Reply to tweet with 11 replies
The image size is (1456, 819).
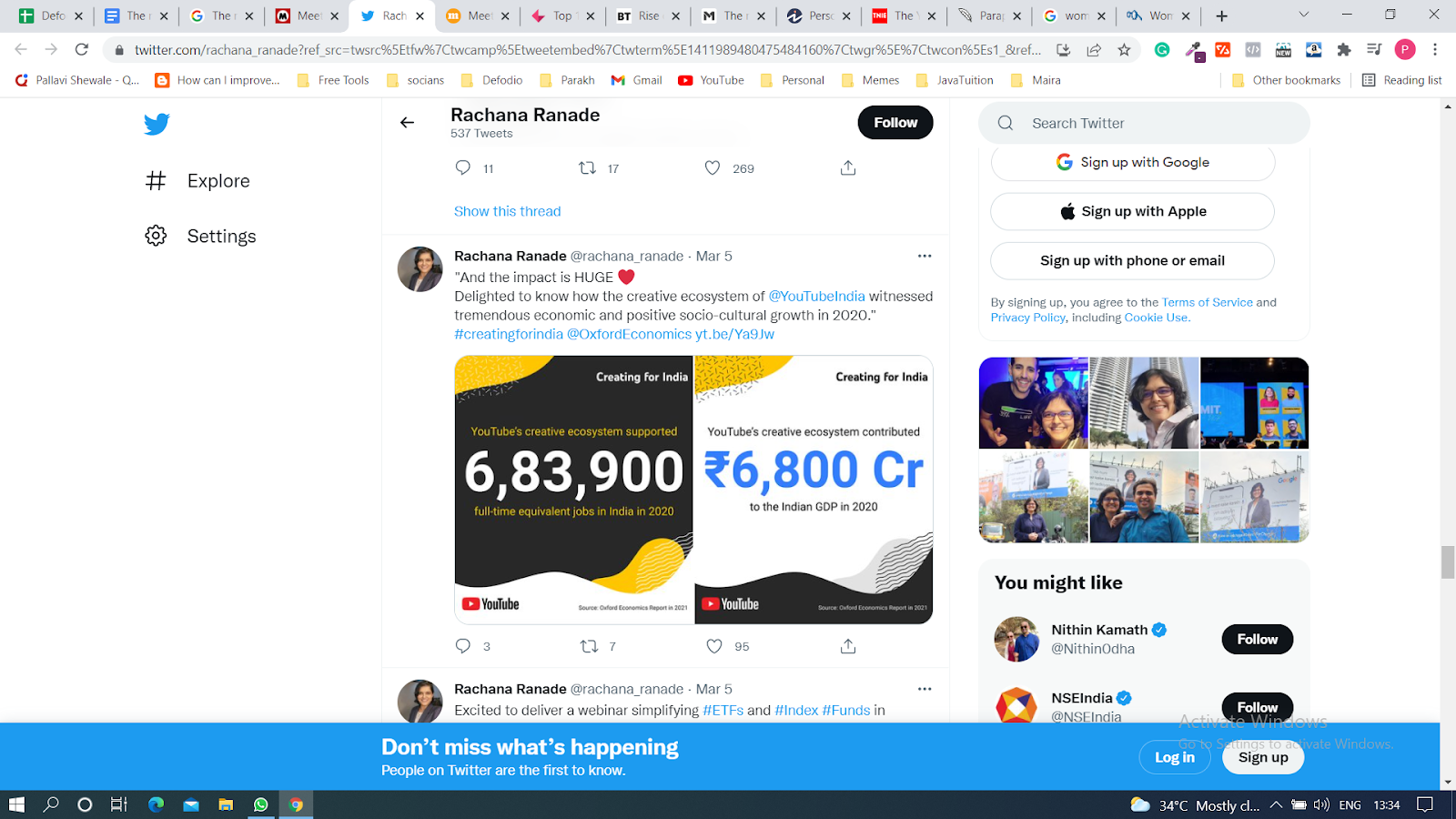463,168
